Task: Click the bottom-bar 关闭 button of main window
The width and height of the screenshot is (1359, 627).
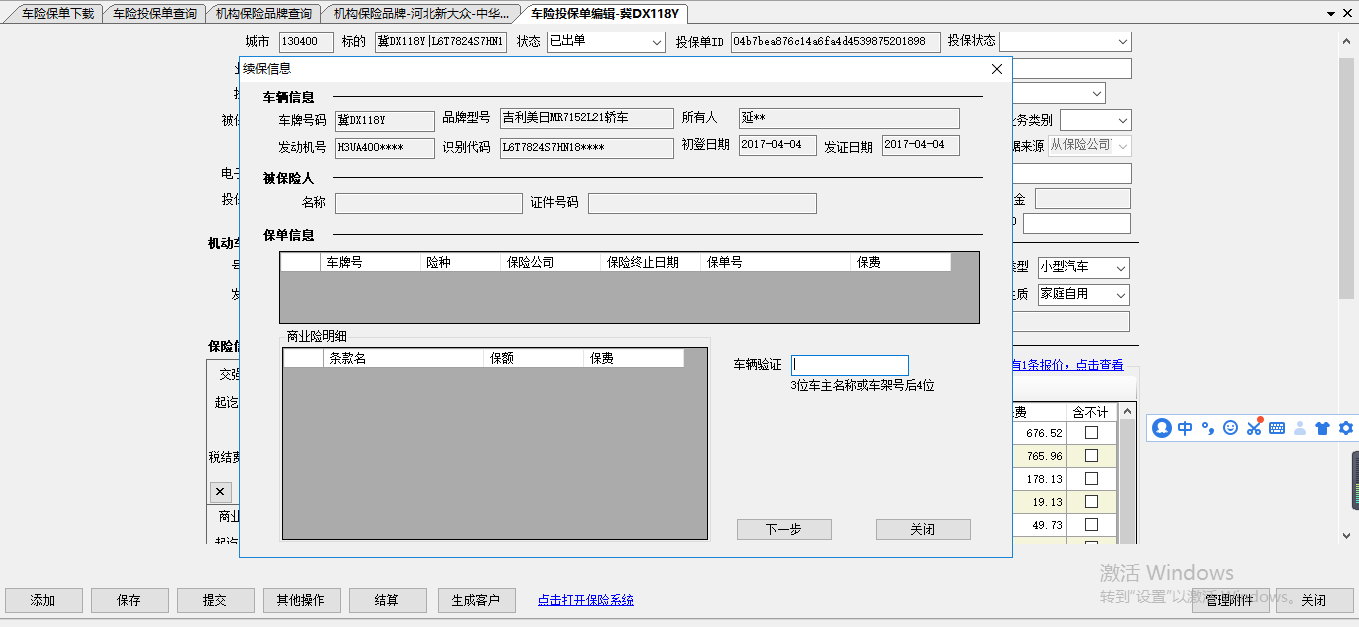Action: pyautogui.click(x=1314, y=600)
